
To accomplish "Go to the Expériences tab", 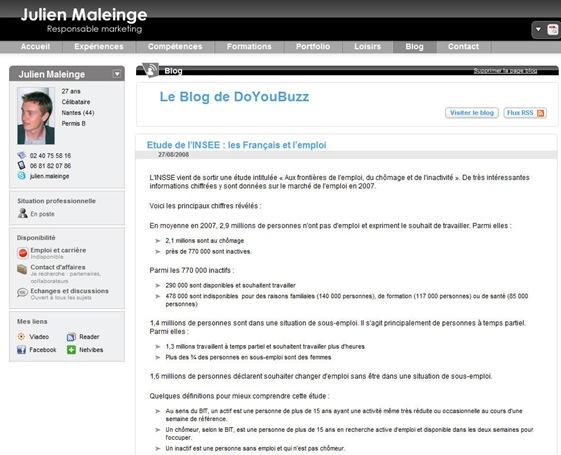I will coord(99,47).
